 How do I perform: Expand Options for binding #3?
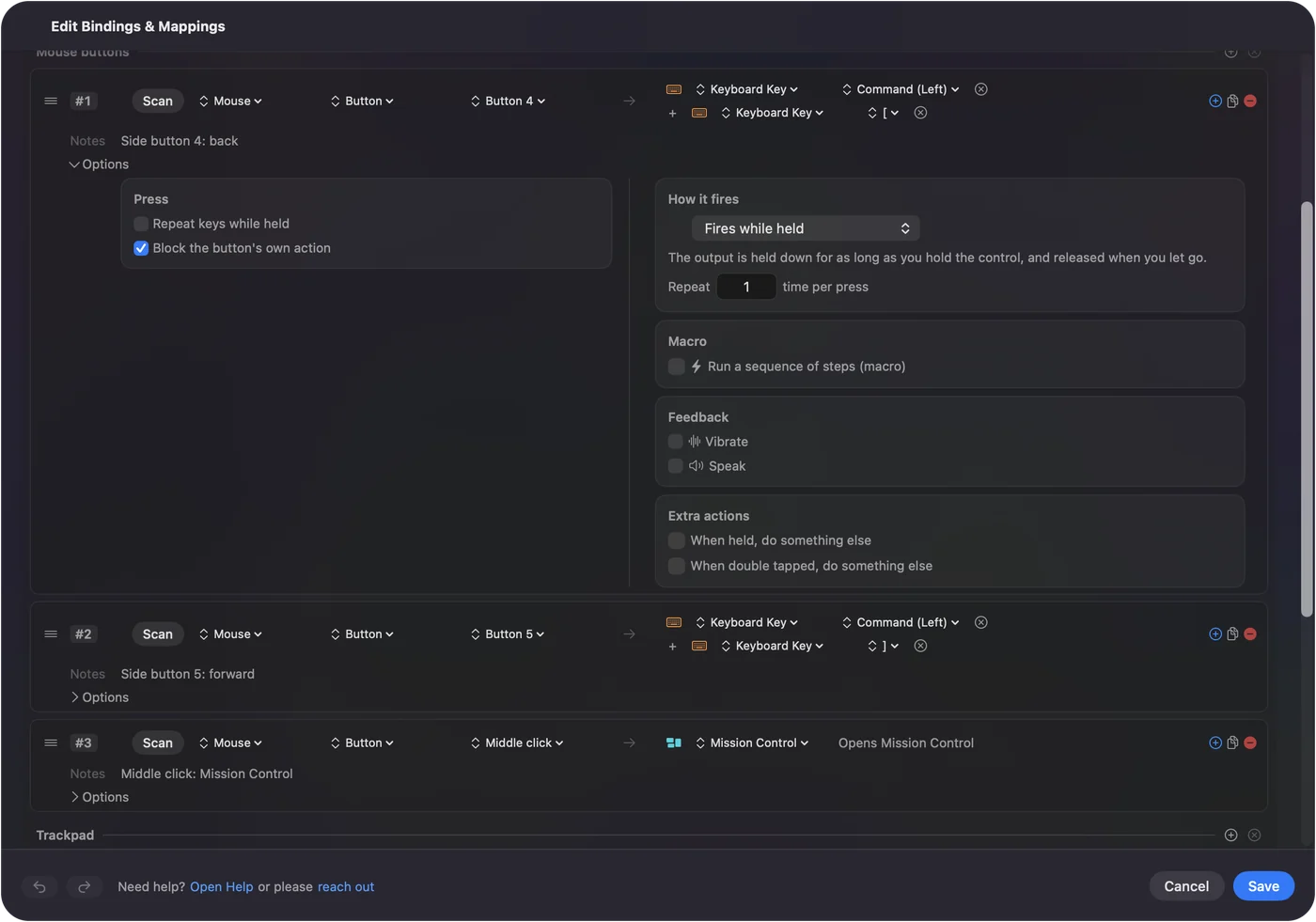(x=99, y=797)
